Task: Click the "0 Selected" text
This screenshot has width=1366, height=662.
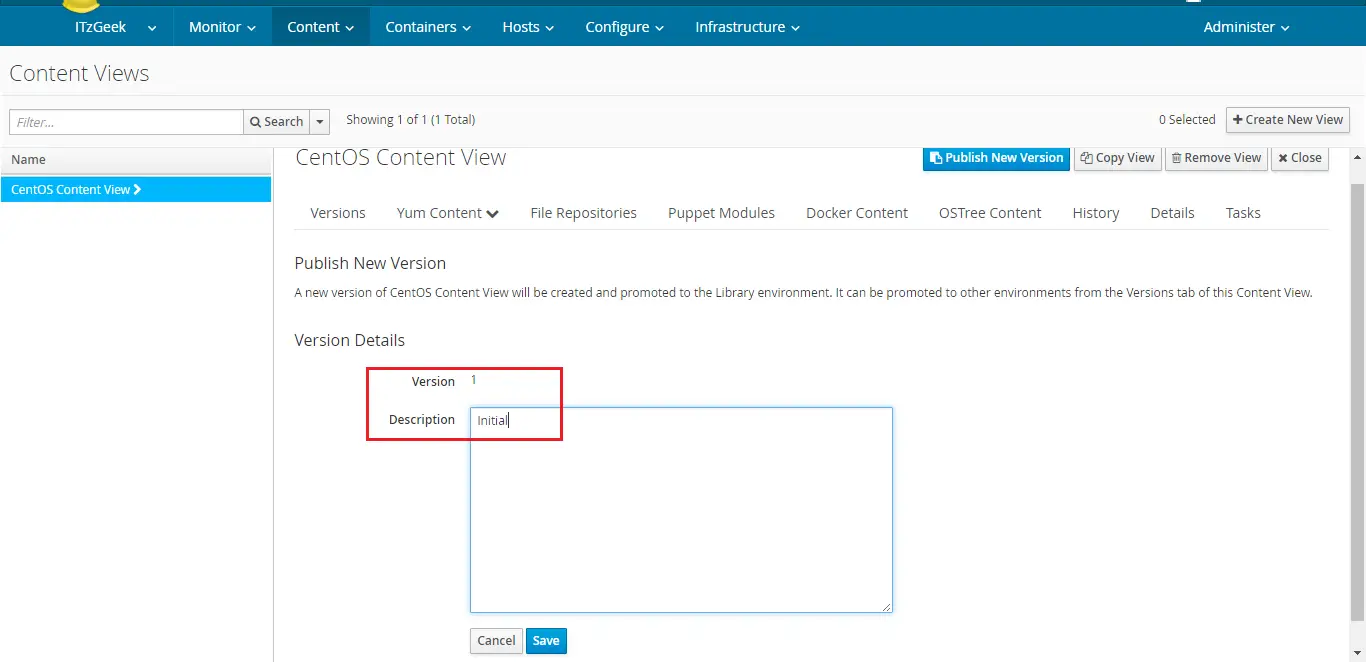Action: 1187,120
